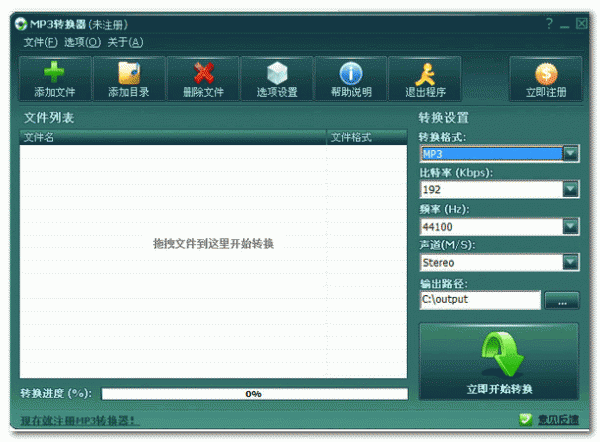
Task: Click the 删除文件 red X icon
Action: click(203, 72)
